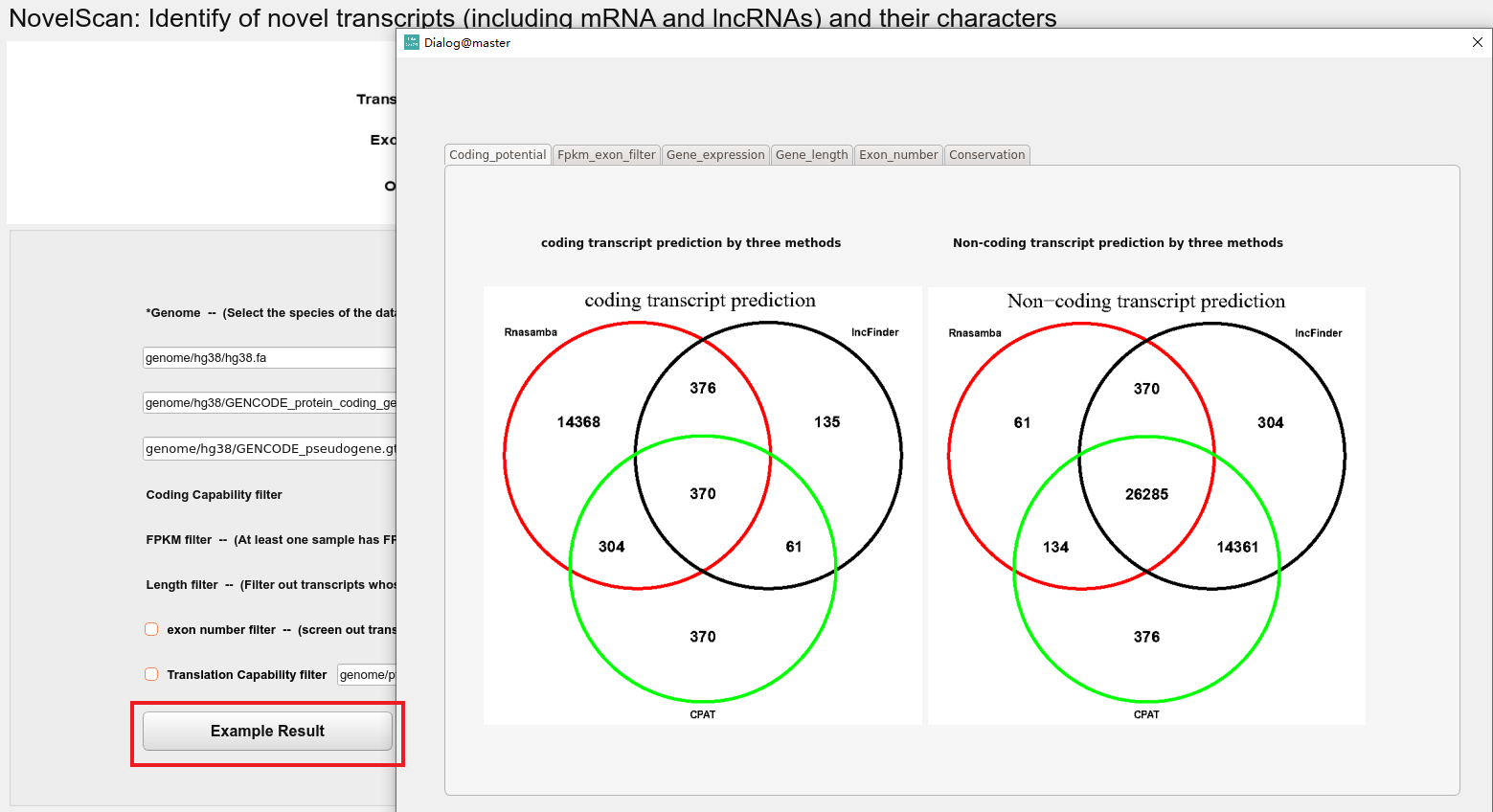Switch to the Gene_expression tab
1493x812 pixels.
tap(715, 154)
